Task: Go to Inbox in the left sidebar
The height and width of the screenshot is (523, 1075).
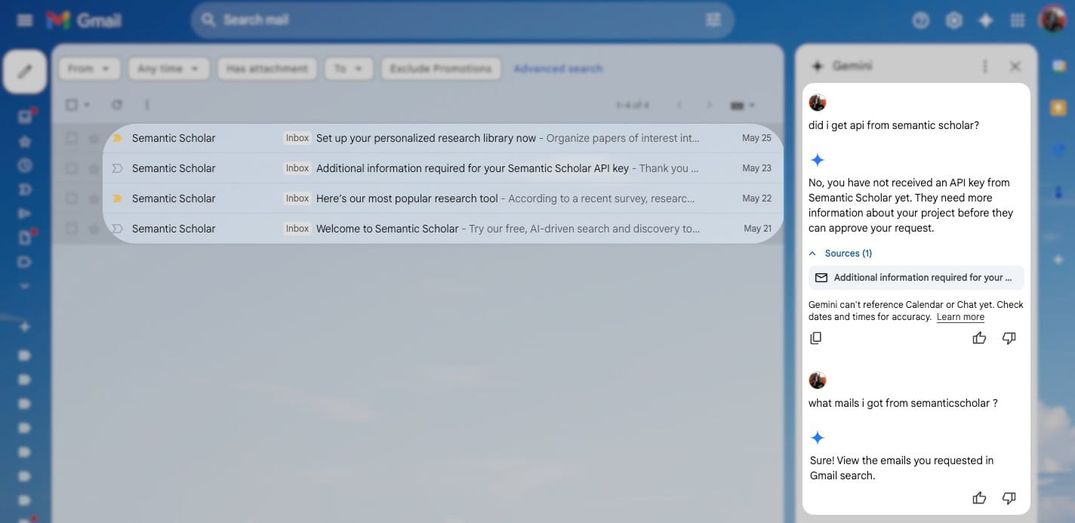Action: coord(25,117)
